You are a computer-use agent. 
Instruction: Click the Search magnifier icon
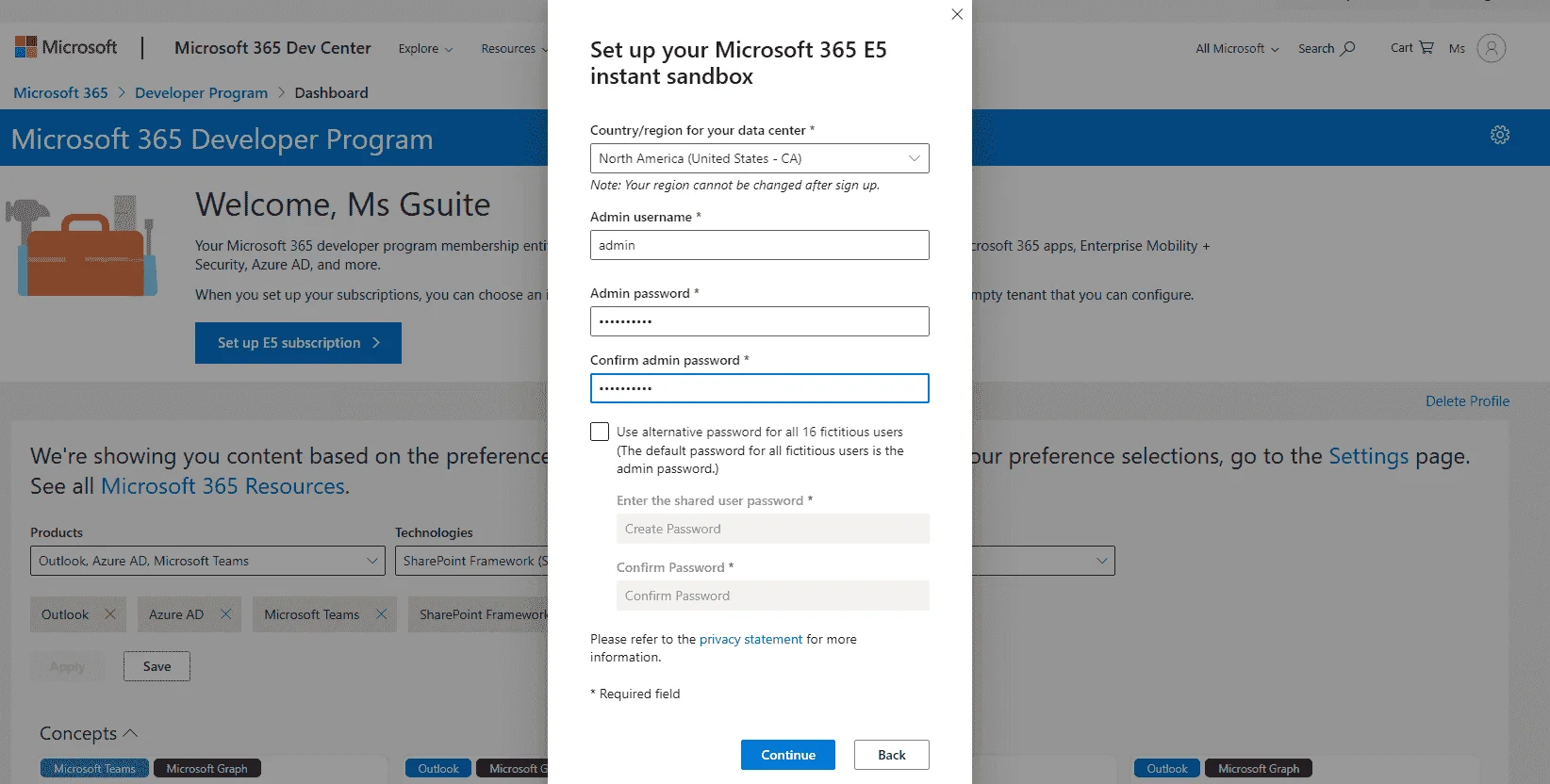click(1348, 48)
